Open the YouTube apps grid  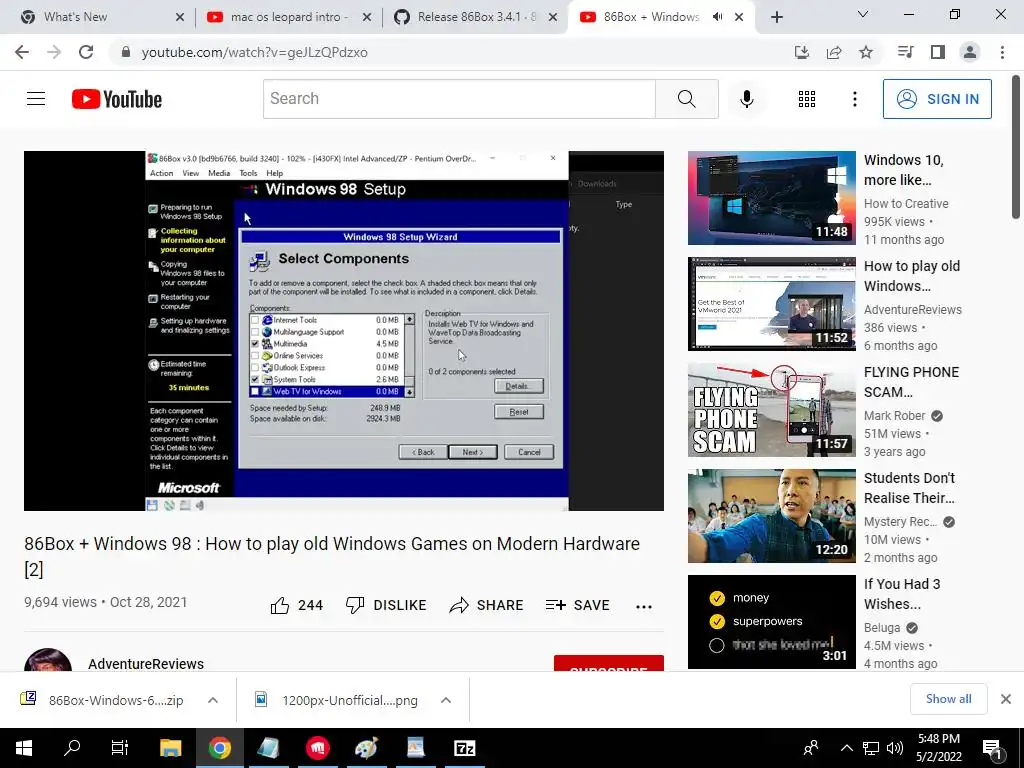tap(807, 99)
